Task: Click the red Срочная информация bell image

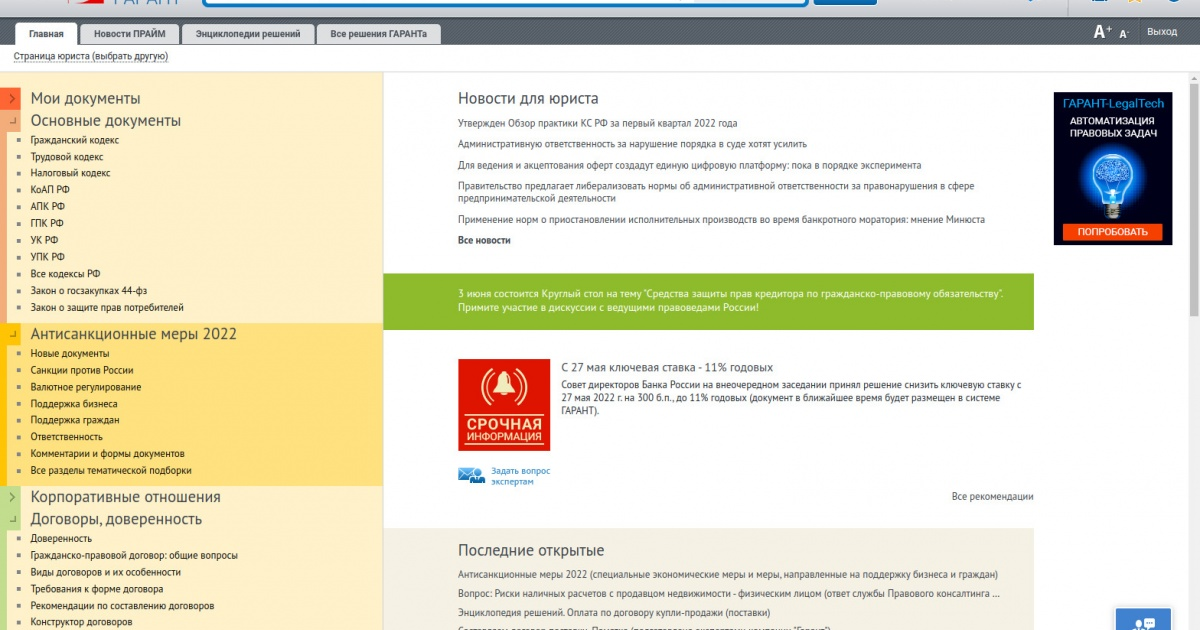Action: point(504,405)
